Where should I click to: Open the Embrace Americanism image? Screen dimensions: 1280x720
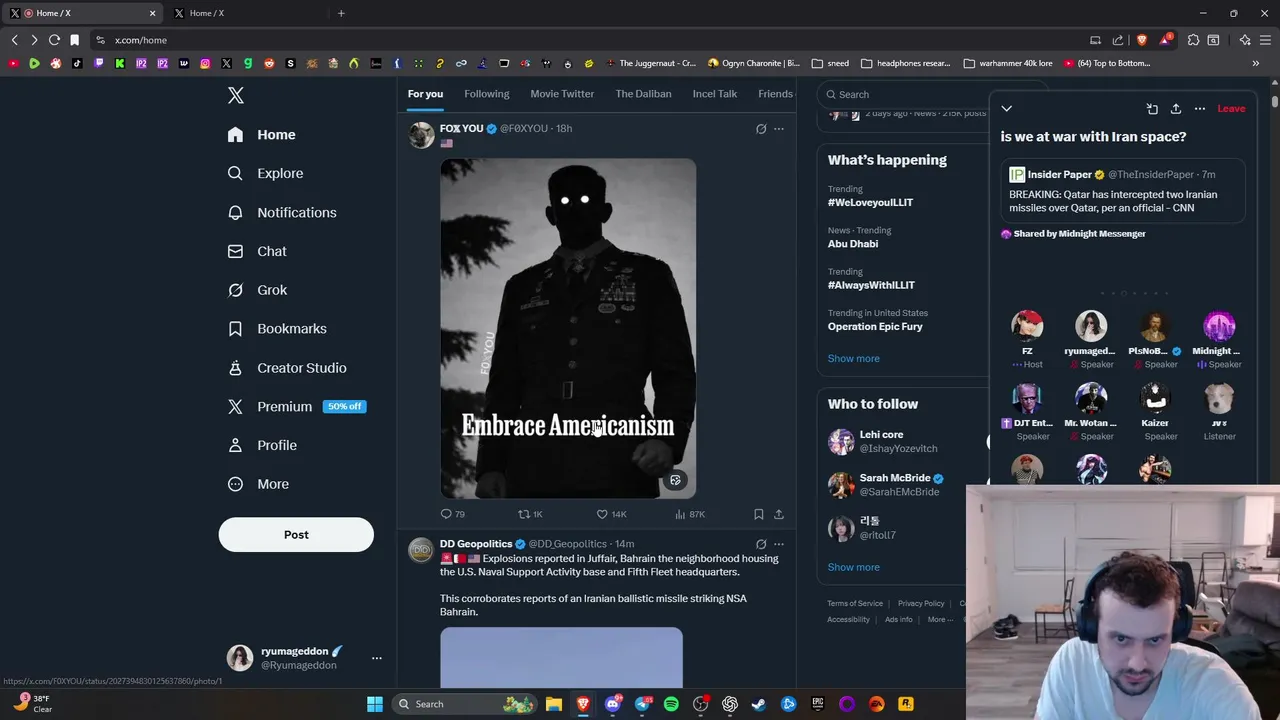tap(568, 328)
